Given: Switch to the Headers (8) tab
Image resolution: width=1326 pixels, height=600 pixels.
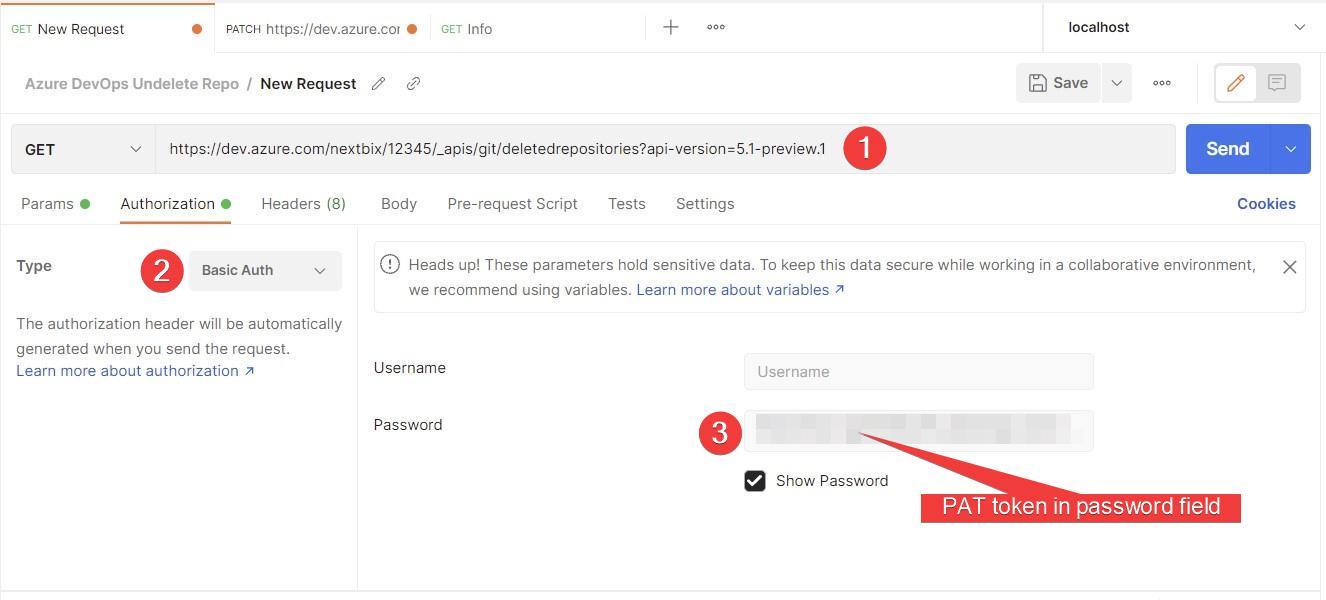Looking at the screenshot, I should pyautogui.click(x=303, y=204).
